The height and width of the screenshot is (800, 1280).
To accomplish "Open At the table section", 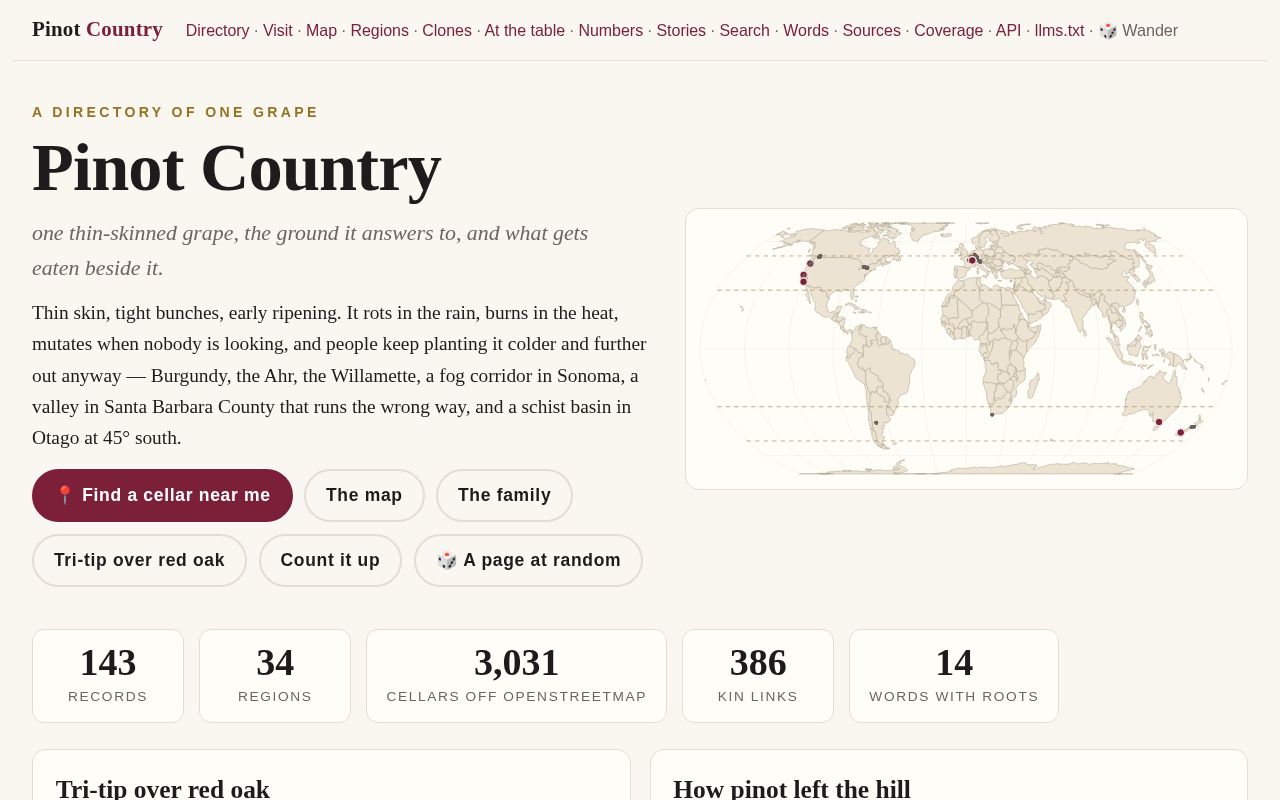I will coord(525,31).
